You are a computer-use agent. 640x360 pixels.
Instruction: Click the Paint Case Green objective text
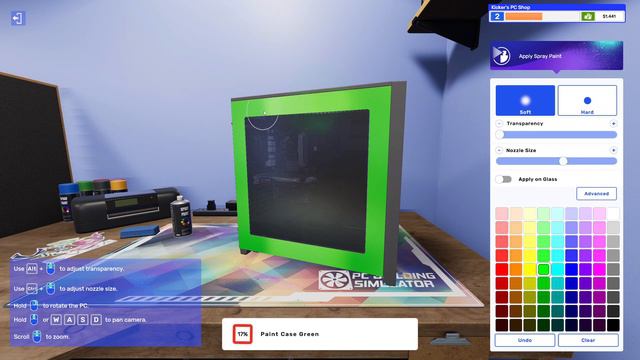click(x=289, y=334)
